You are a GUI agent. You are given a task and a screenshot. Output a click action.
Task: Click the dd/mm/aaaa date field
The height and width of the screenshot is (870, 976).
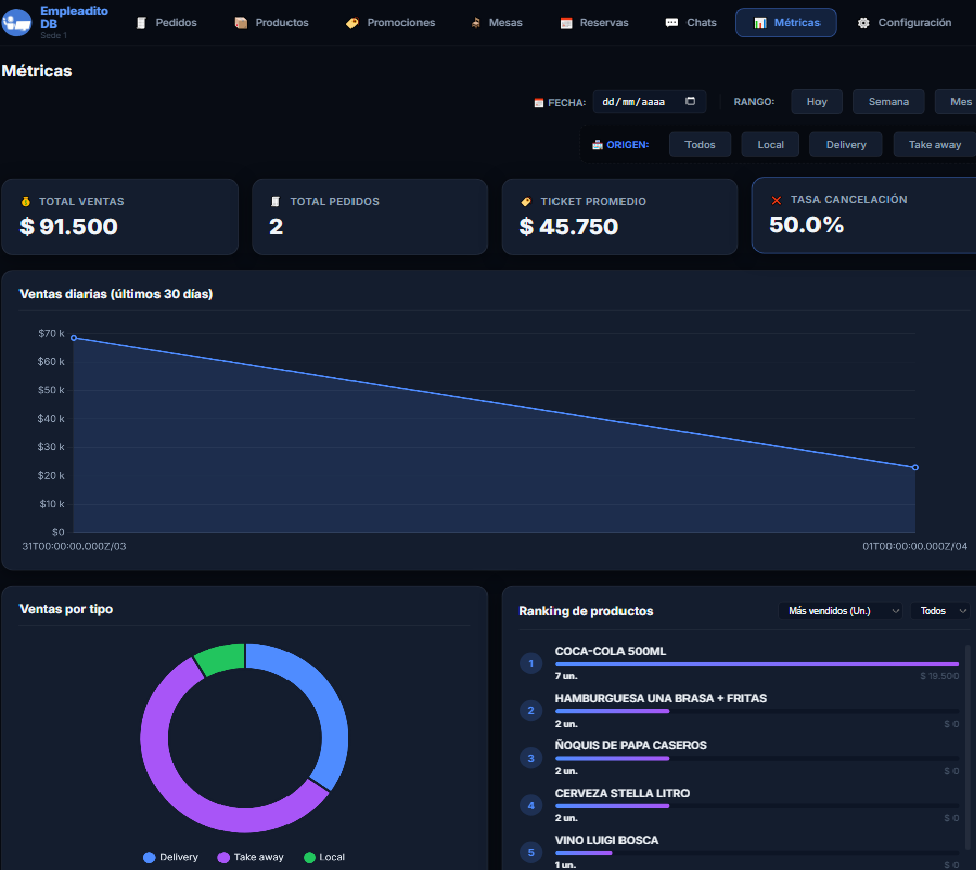point(634,102)
